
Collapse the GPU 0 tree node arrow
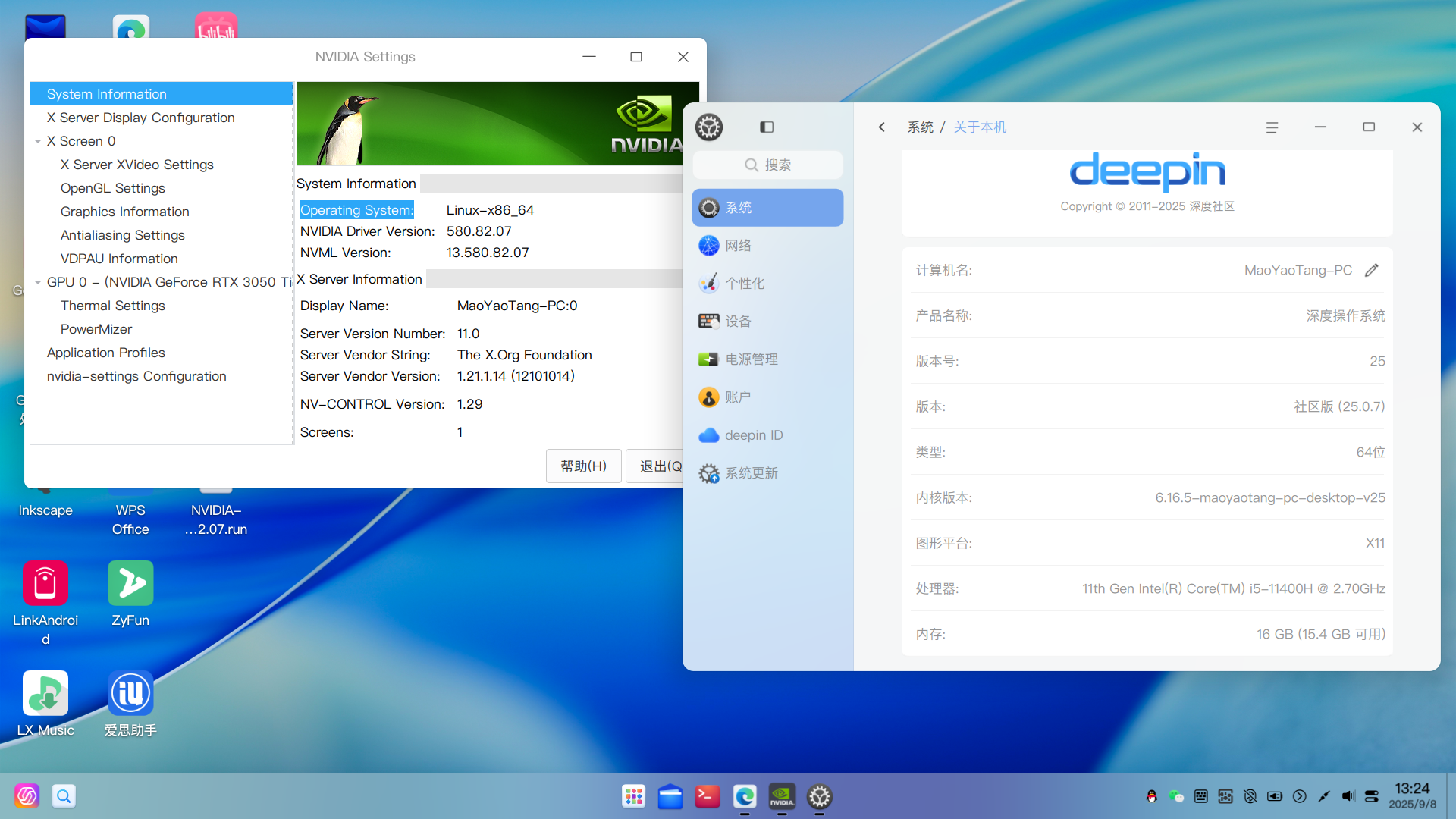38,282
